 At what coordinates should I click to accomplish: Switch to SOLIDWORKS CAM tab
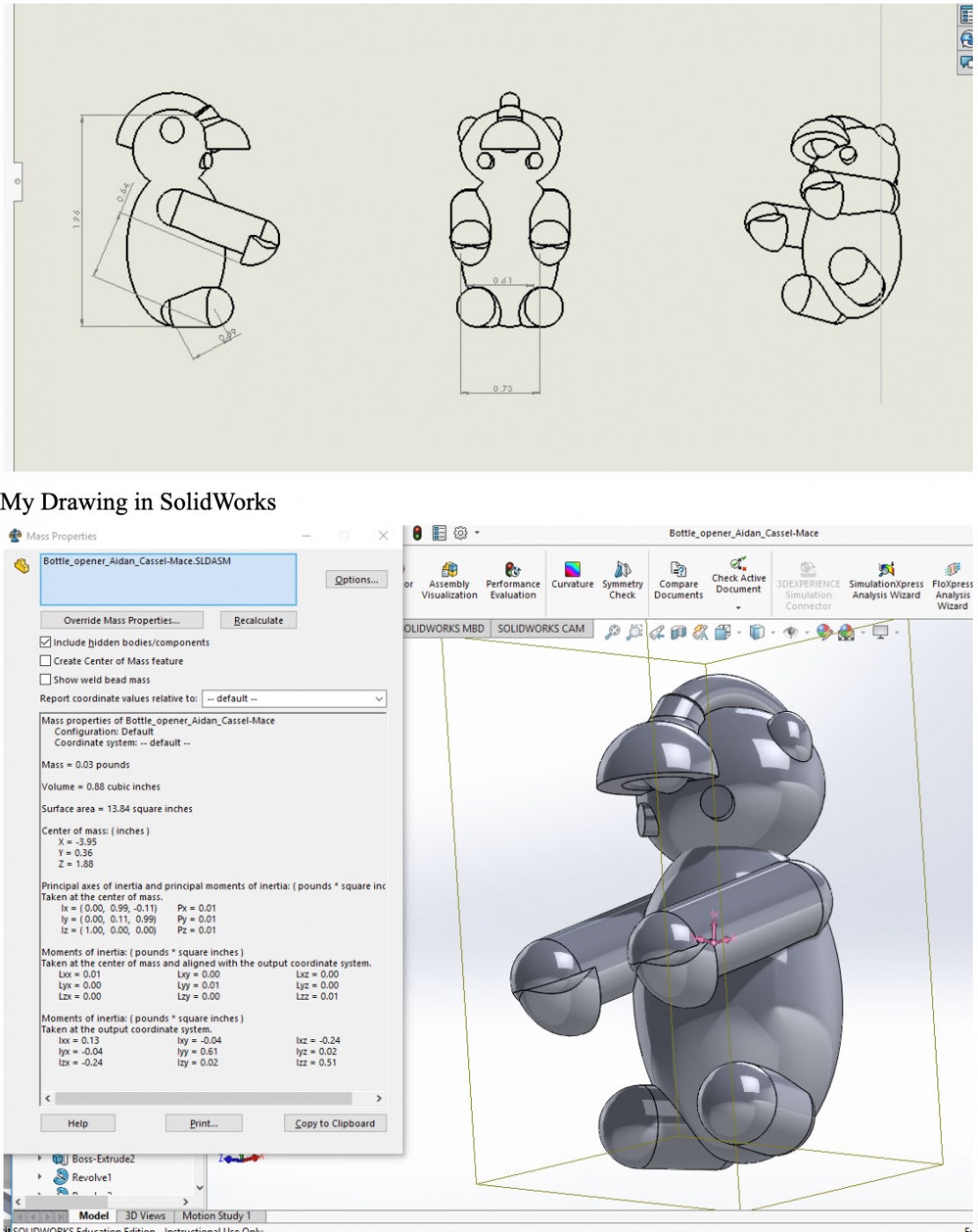tap(540, 628)
